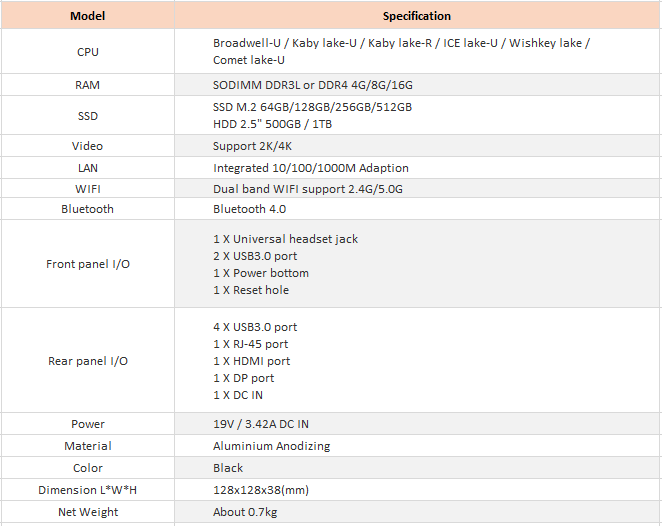
Task: Click the HDD 2.5" 500GB / 1TB line
Action: point(272,124)
